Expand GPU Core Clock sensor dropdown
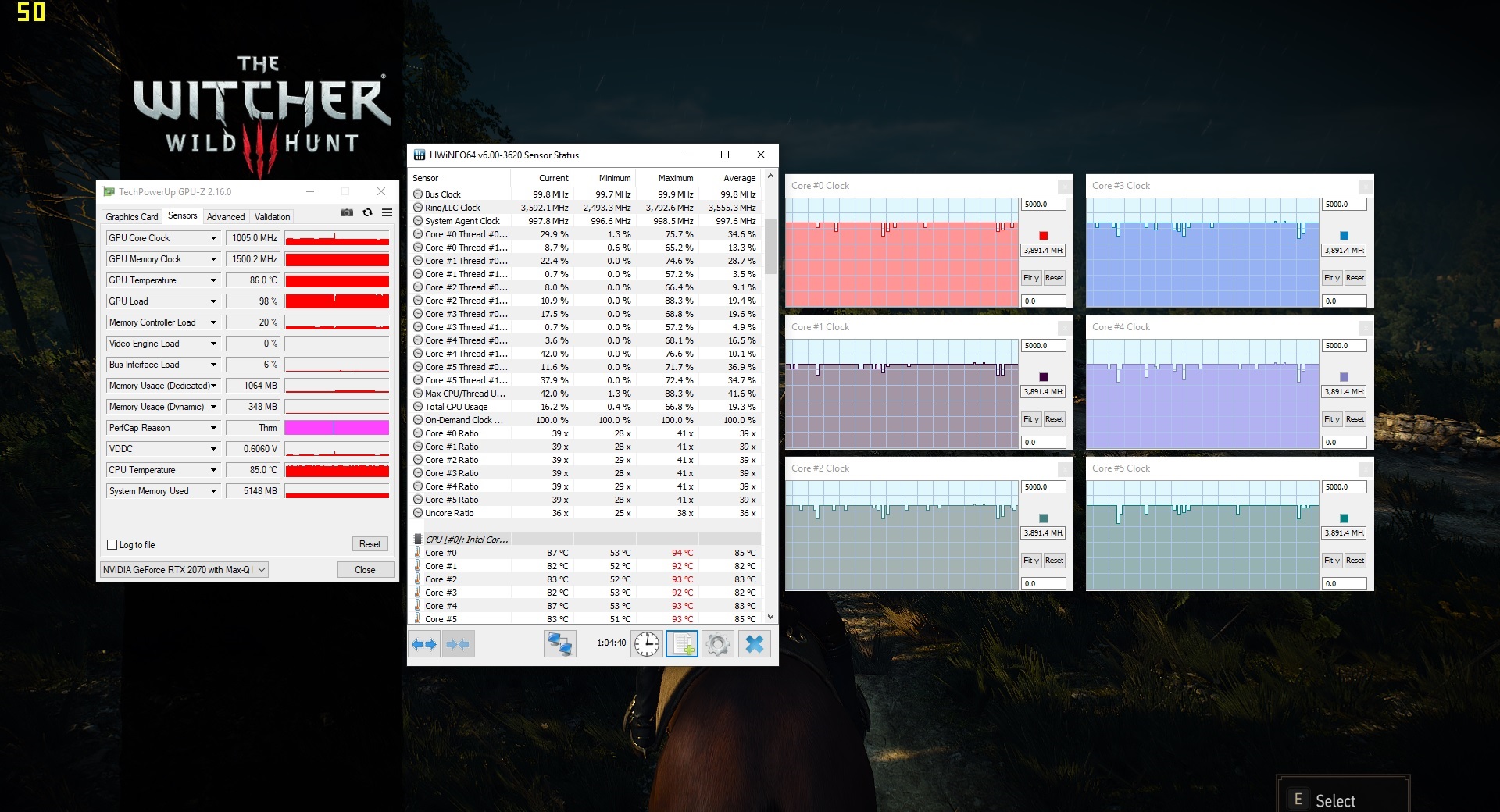Viewport: 1500px width, 812px height. tap(213, 238)
